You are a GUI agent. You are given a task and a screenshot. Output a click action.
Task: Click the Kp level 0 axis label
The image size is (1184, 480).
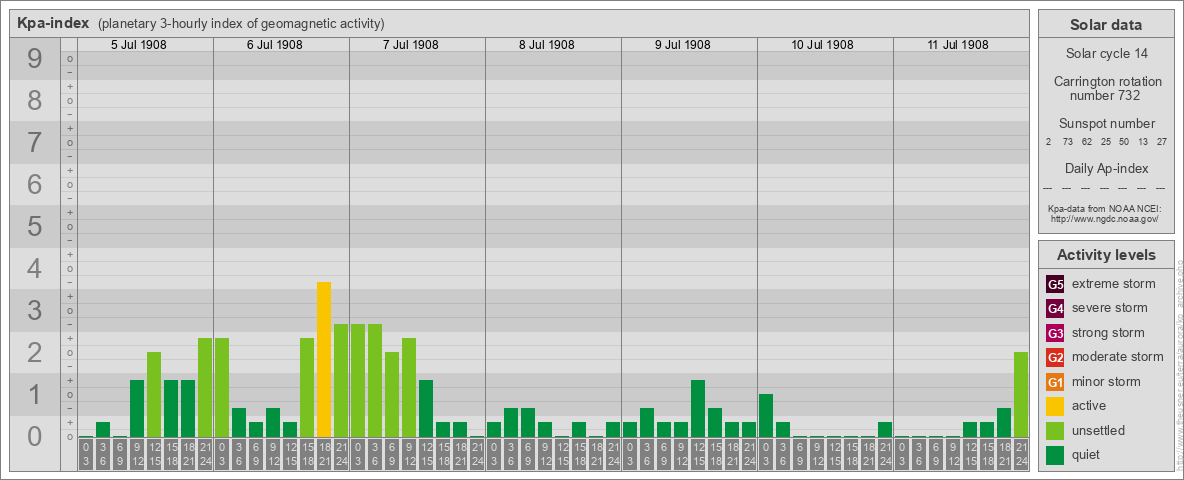34,436
